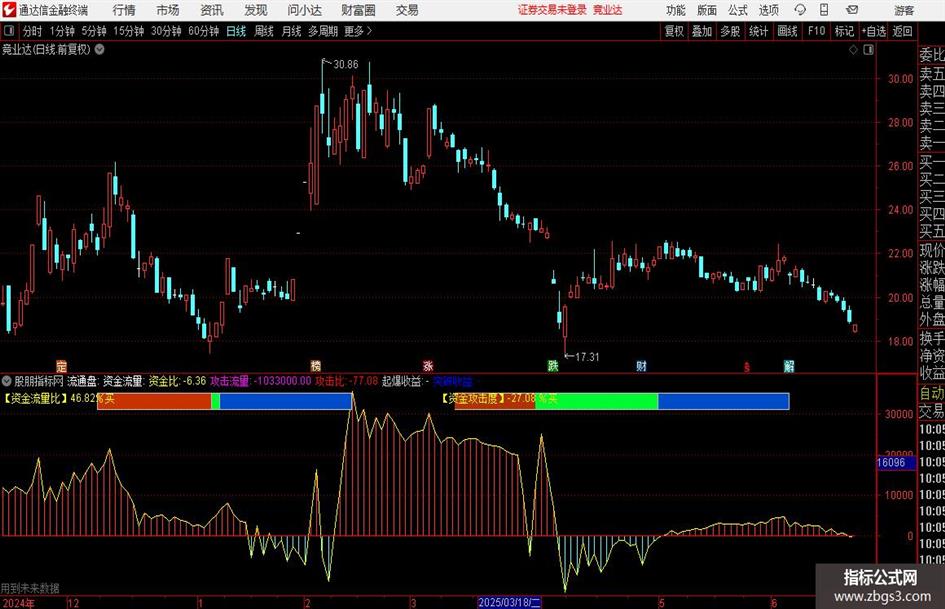Image resolution: width=945 pixels, height=609 pixels.
Task: Open the mobile phone icon
Action: [x=824, y=10]
